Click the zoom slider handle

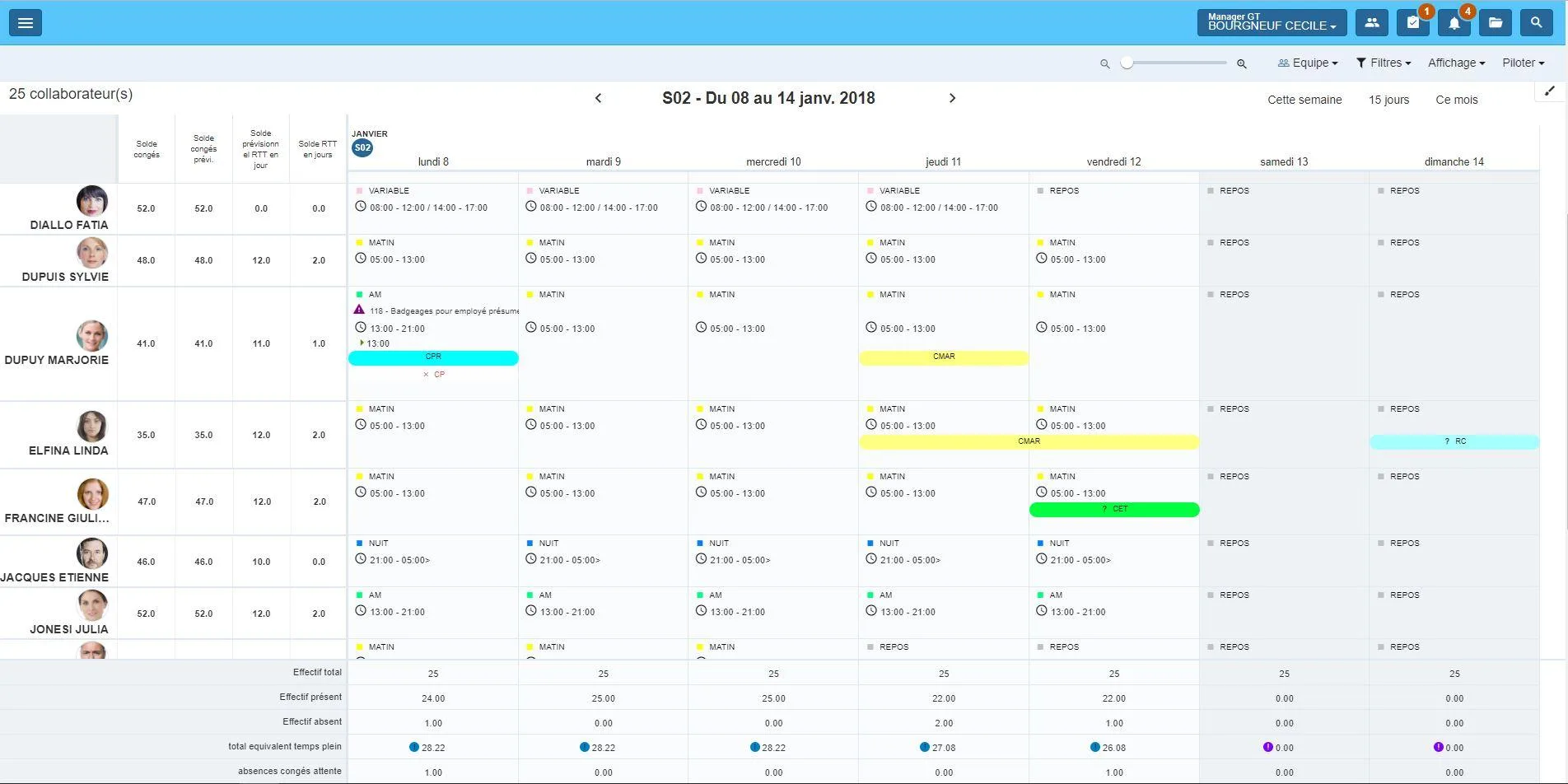(1127, 63)
